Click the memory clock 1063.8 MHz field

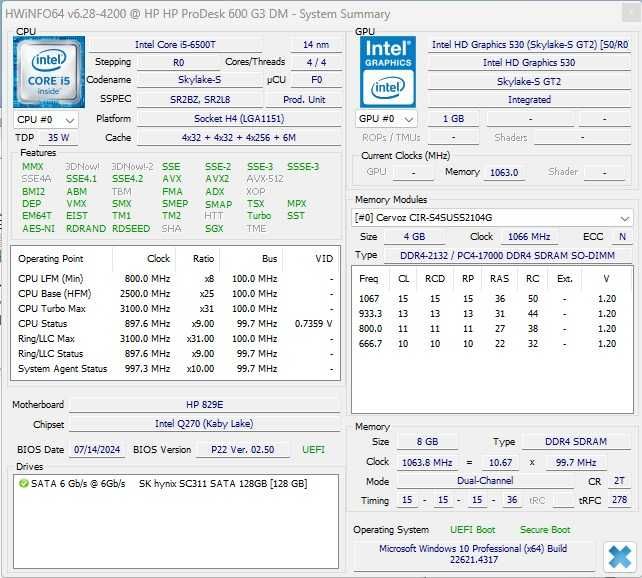point(427,463)
